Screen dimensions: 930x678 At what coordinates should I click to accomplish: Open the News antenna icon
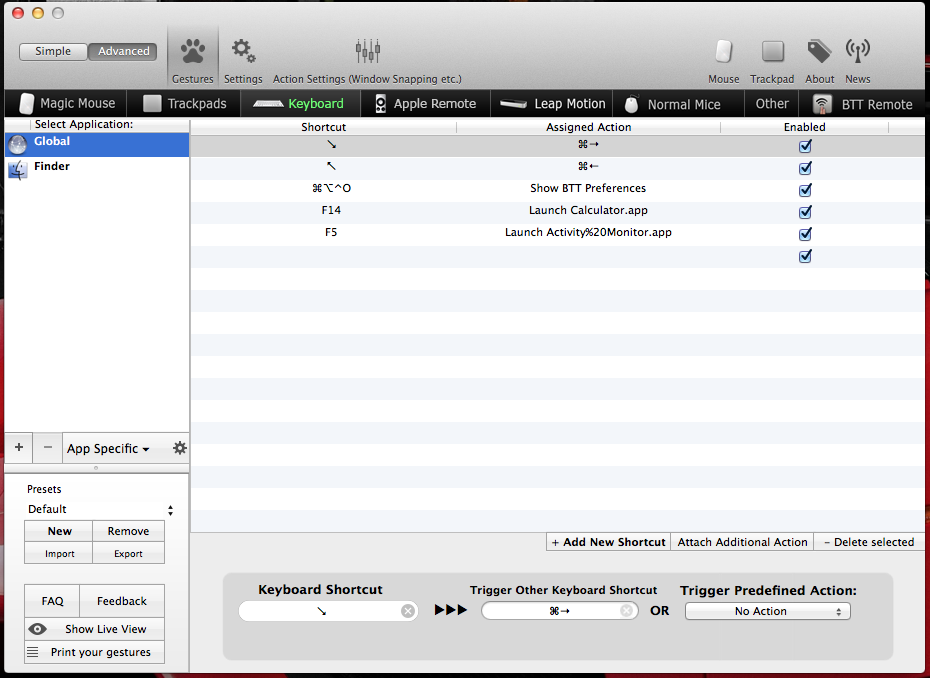point(858,52)
